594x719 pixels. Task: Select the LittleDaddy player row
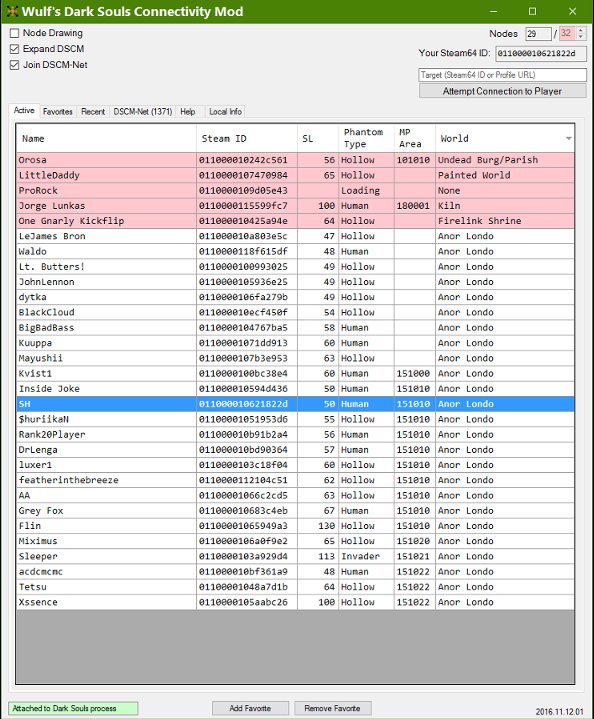click(295, 175)
